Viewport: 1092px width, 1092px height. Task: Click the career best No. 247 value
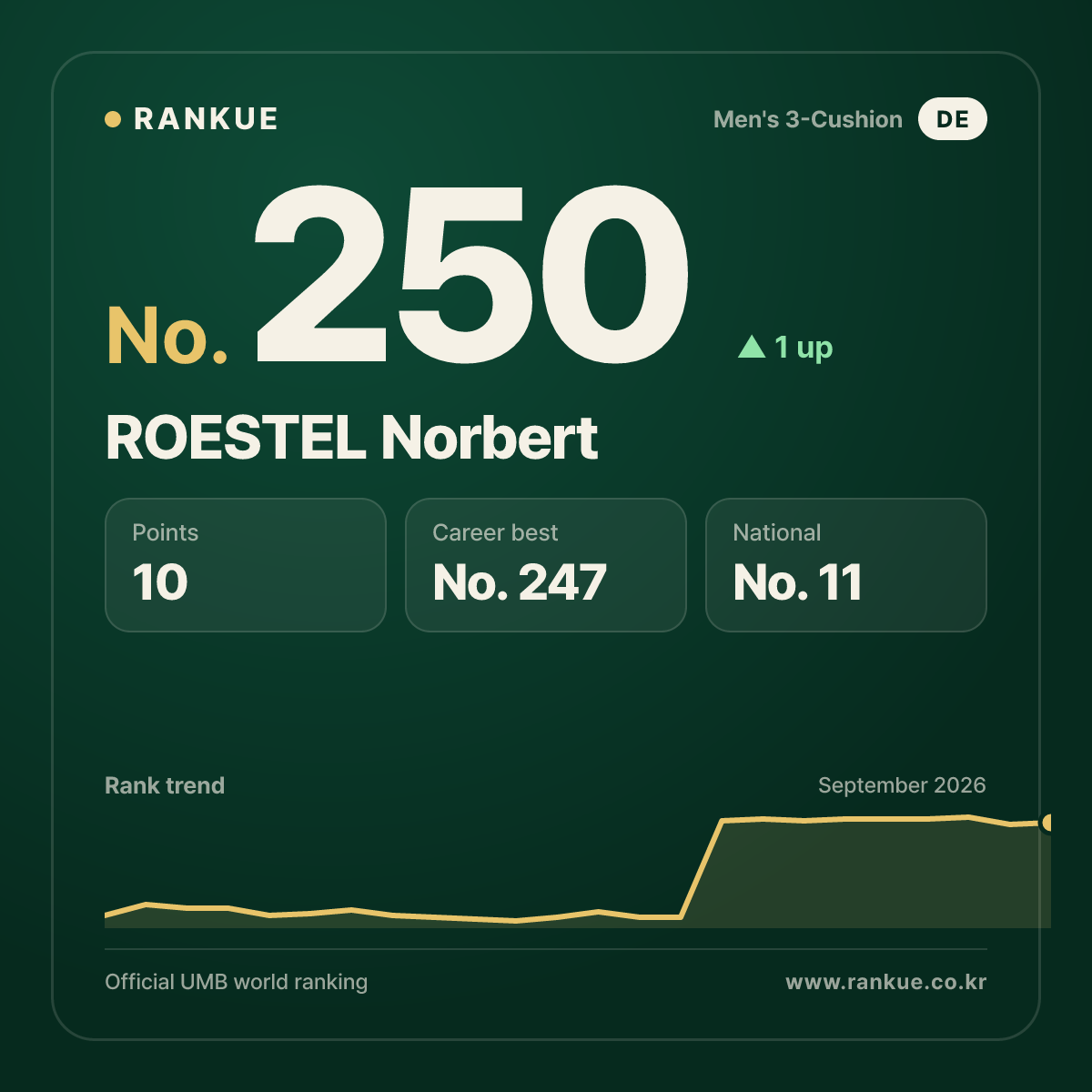[x=520, y=582]
